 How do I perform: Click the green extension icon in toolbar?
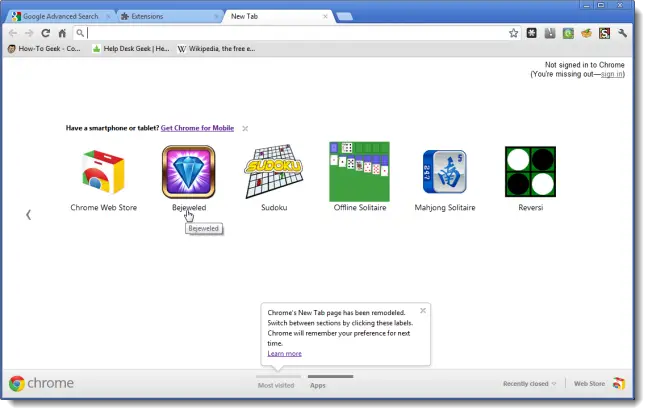pyautogui.click(x=568, y=33)
